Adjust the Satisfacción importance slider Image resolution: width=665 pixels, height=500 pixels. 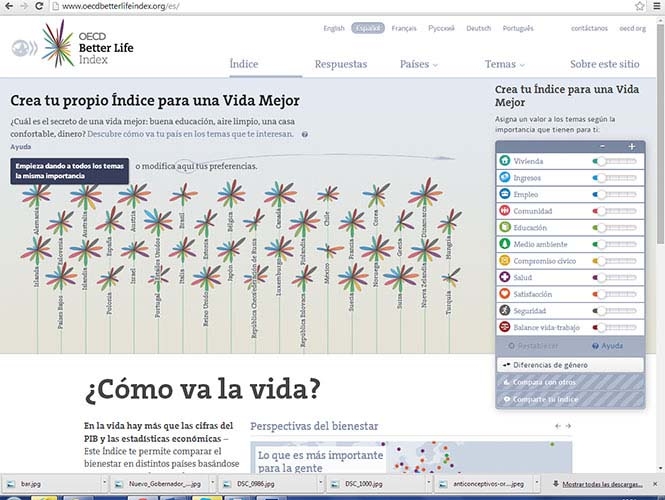615,294
